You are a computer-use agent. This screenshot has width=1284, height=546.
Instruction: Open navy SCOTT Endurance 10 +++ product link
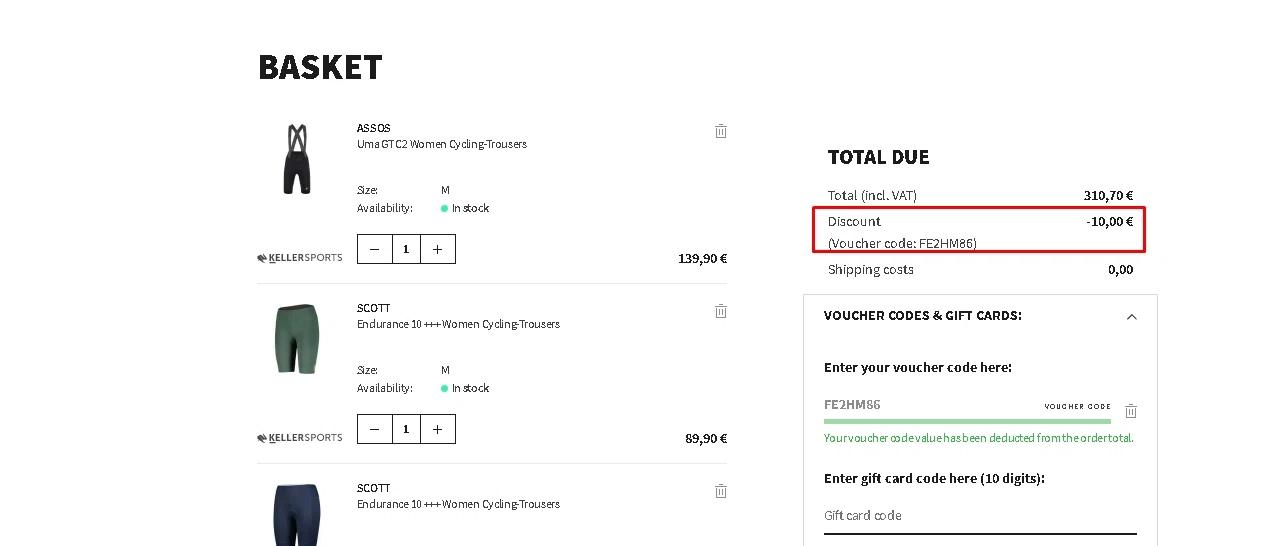pyautogui.click(x=458, y=504)
